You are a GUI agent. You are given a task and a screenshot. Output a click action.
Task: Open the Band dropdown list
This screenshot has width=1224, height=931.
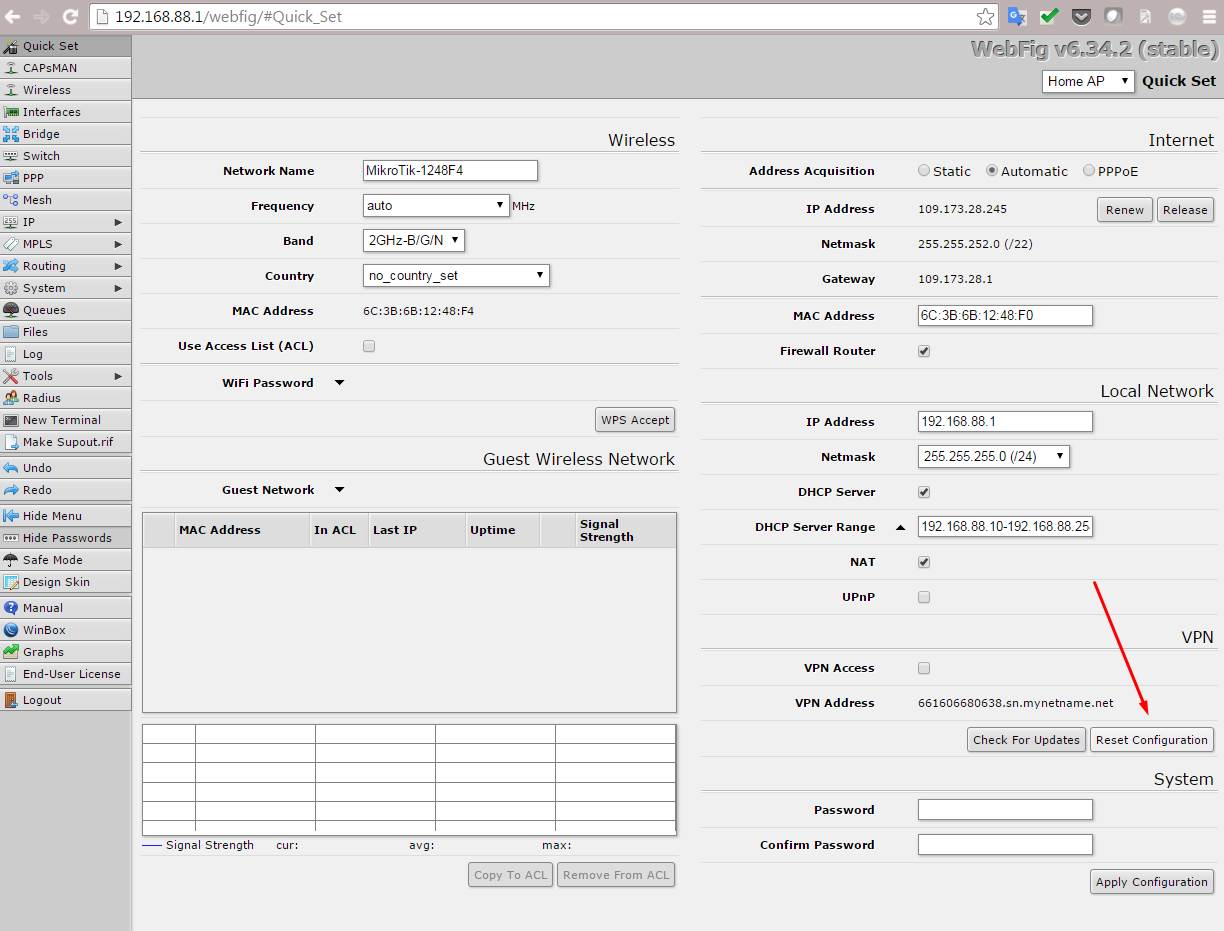coord(413,241)
